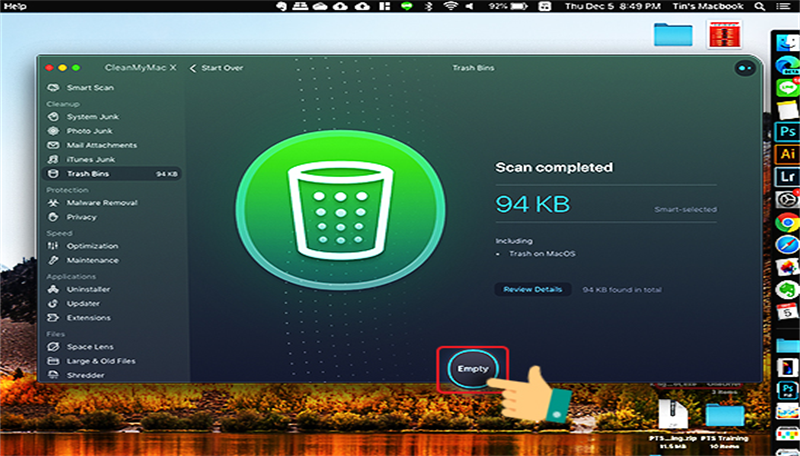Select the blue folder at desktop top
Image resolution: width=800 pixels, height=456 pixels.
673,34
